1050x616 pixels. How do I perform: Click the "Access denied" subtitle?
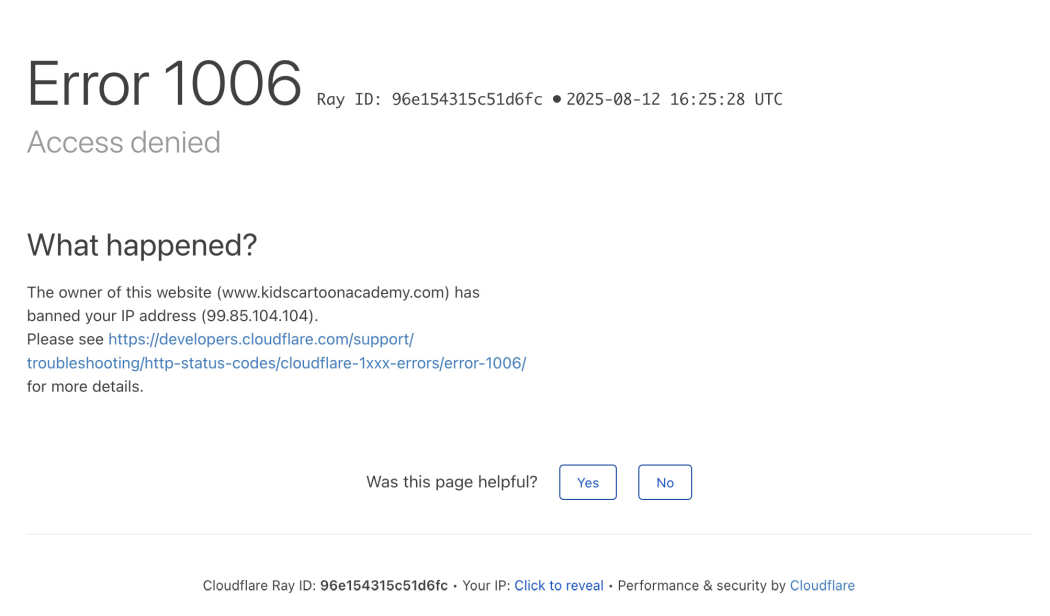point(124,142)
